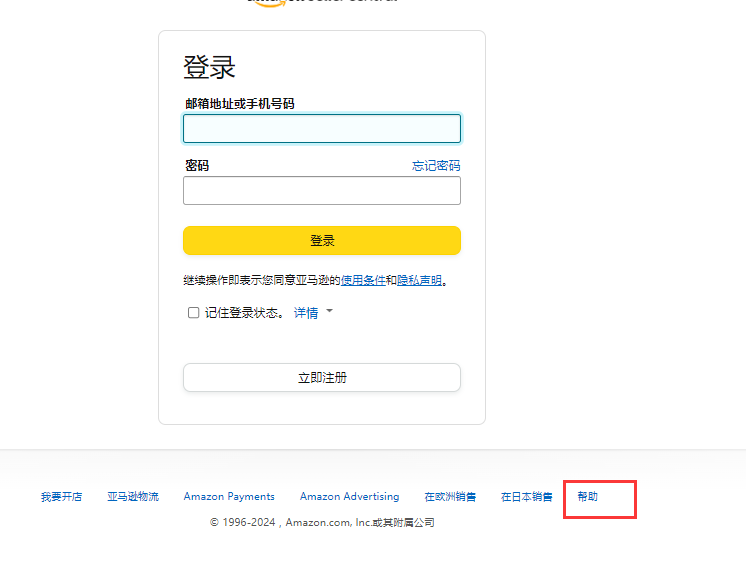
Task: Open the 在日本销售 sell in Japan link
Action: (526, 497)
